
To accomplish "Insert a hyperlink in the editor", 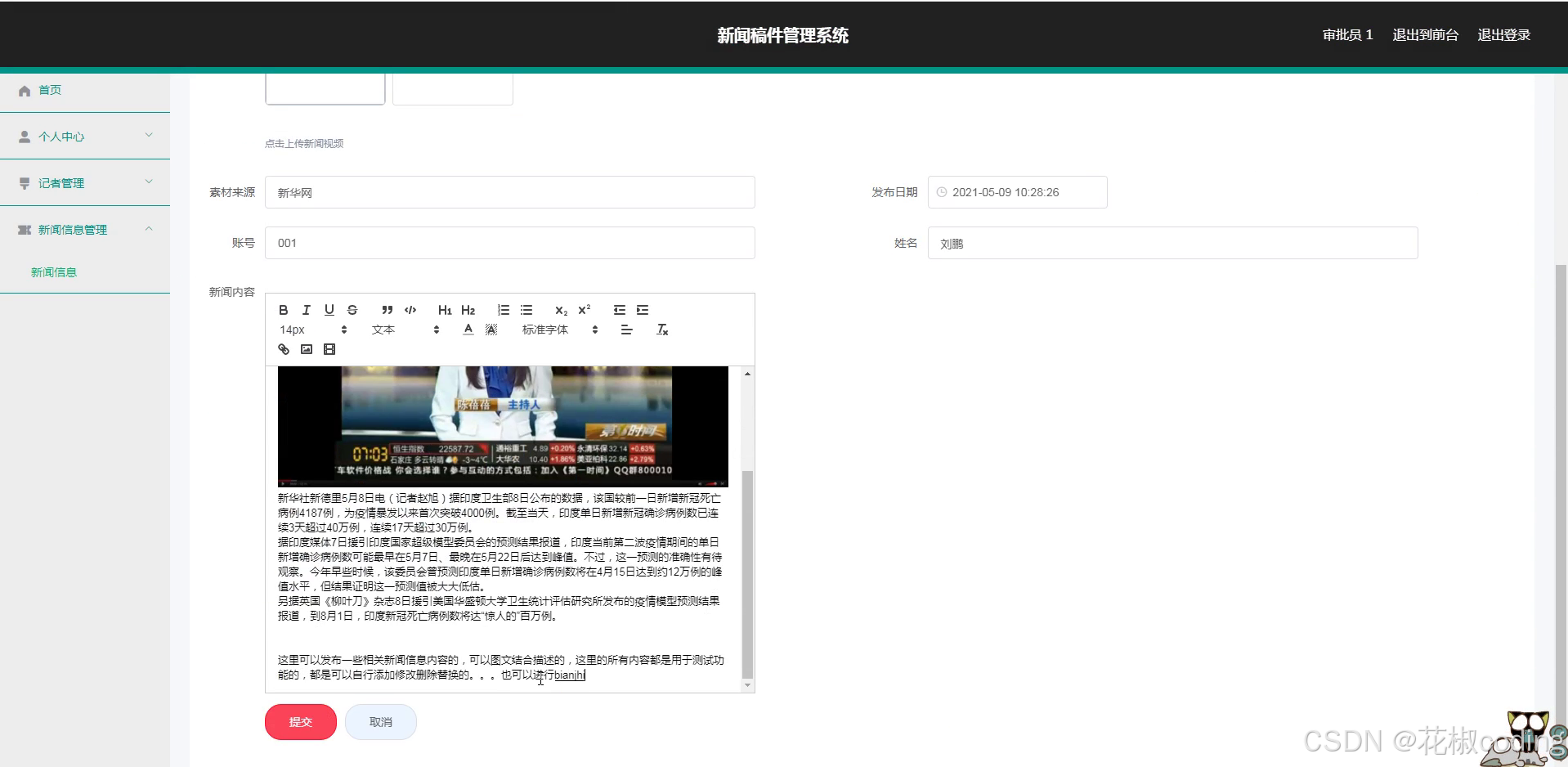I will (x=284, y=349).
